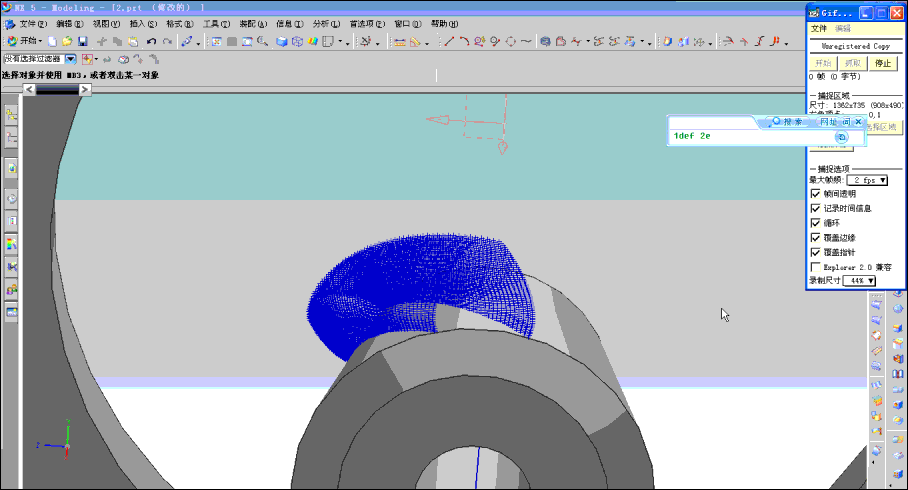Click the 搜索 search tab button
The image size is (908, 490).
pyautogui.click(x=787, y=122)
